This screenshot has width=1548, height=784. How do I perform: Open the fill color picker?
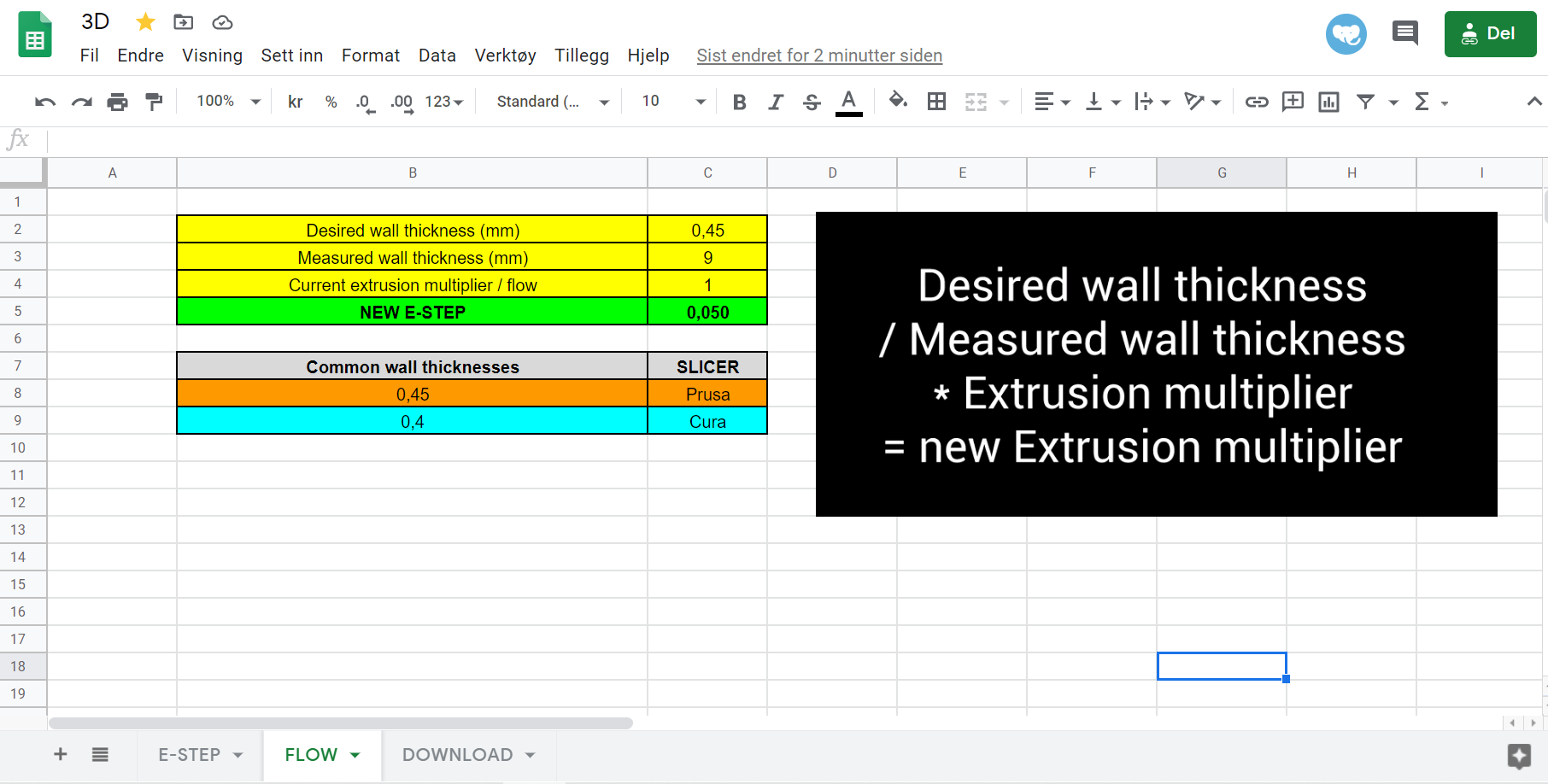click(x=898, y=101)
